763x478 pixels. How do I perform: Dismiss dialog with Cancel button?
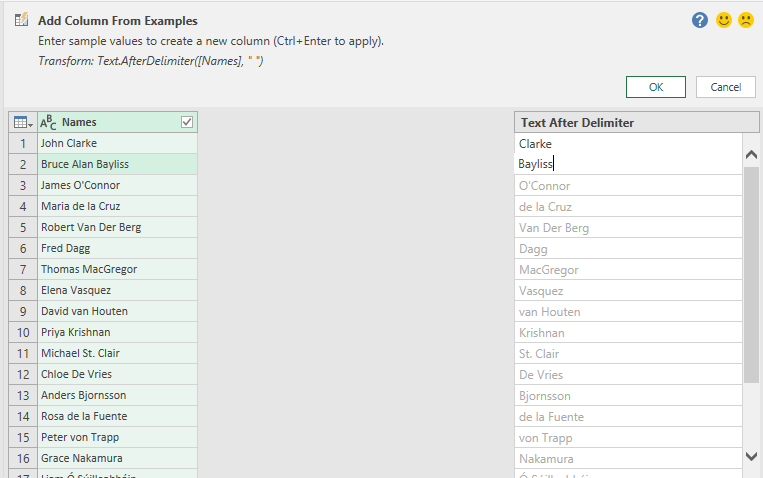point(726,87)
